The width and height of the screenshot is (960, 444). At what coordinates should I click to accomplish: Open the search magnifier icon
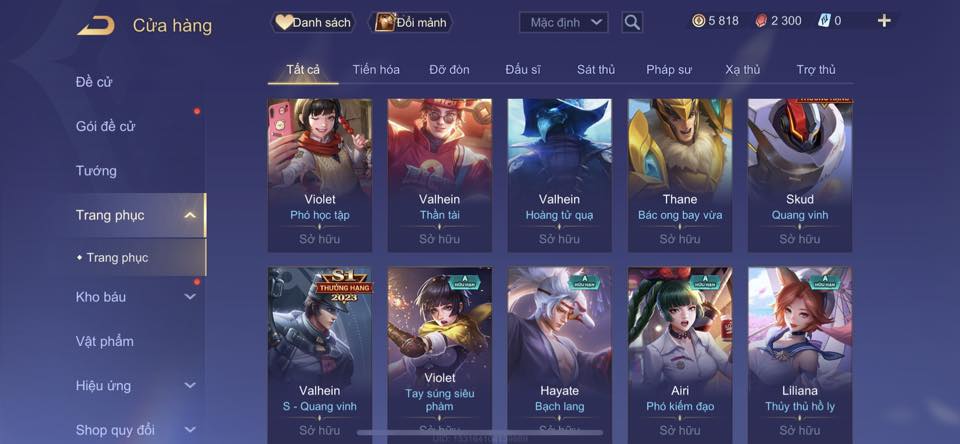(x=632, y=23)
